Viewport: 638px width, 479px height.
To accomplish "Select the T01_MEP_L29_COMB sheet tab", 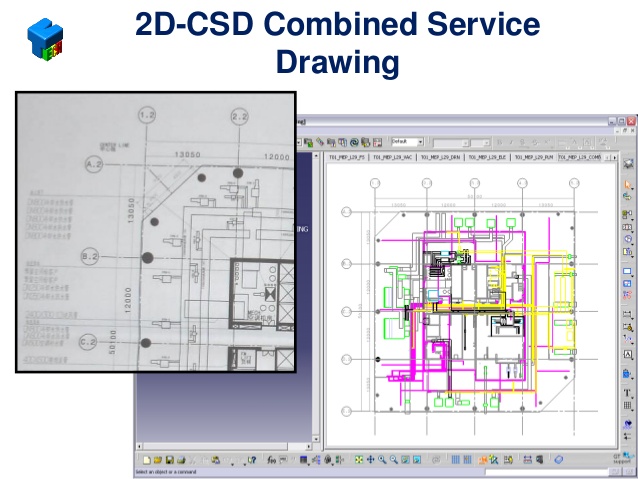I will click(579, 157).
